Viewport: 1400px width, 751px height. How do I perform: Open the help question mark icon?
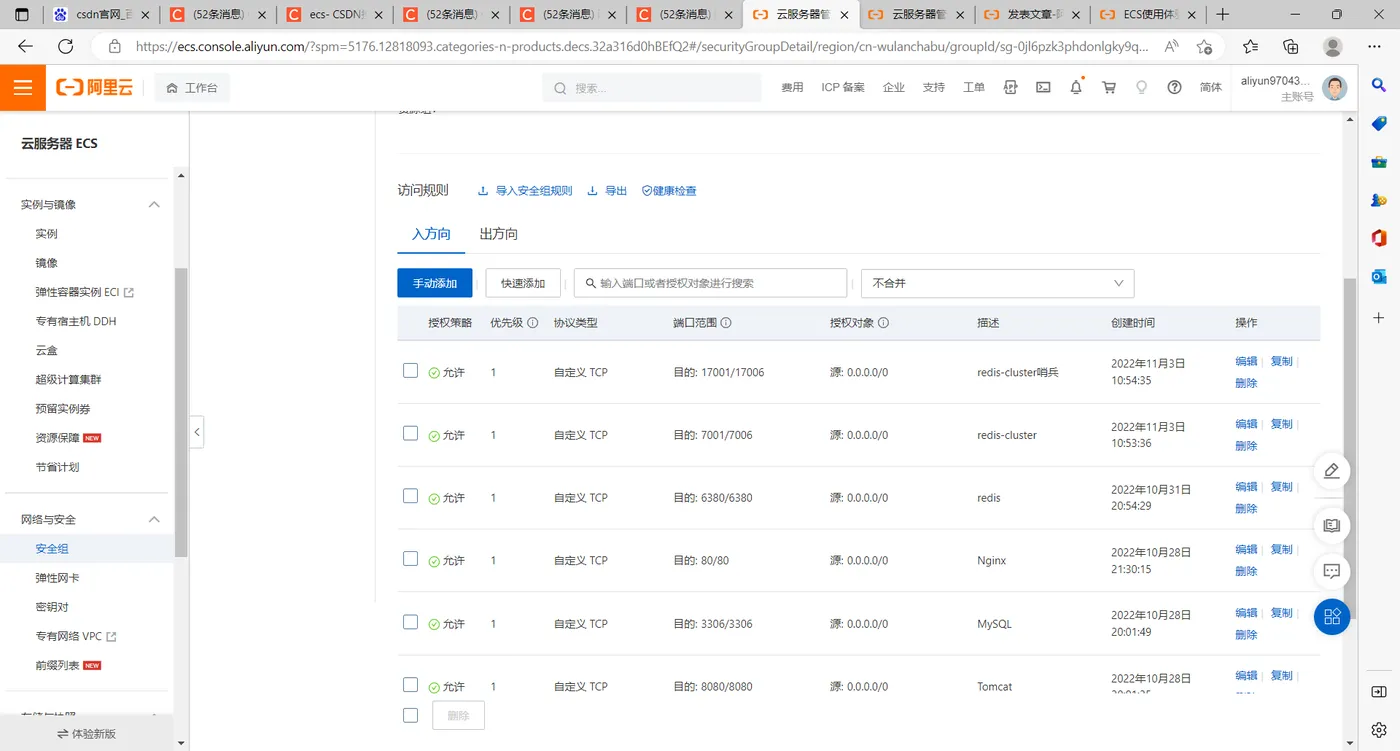point(1175,88)
